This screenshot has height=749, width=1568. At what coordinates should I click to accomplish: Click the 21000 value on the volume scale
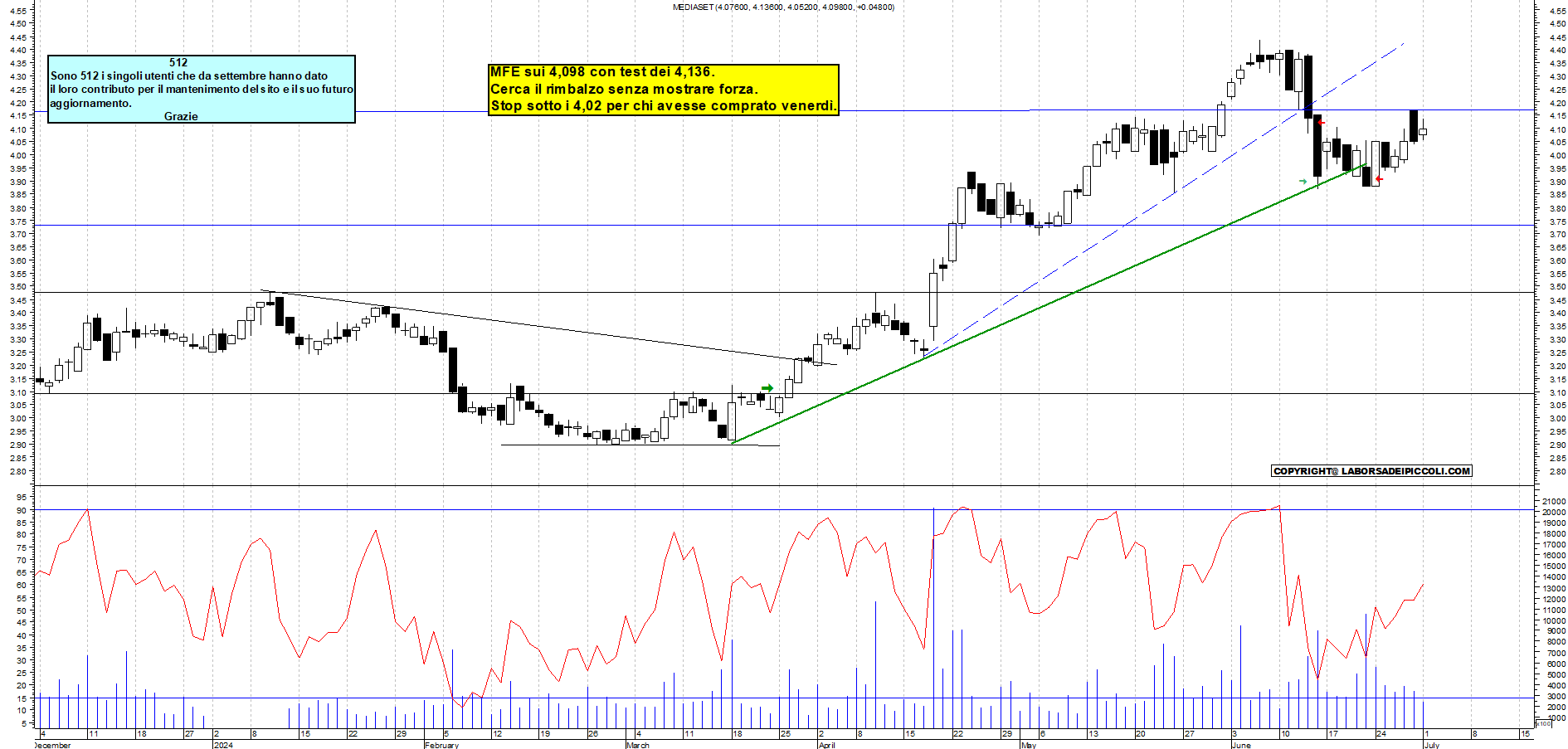pyautogui.click(x=1553, y=502)
